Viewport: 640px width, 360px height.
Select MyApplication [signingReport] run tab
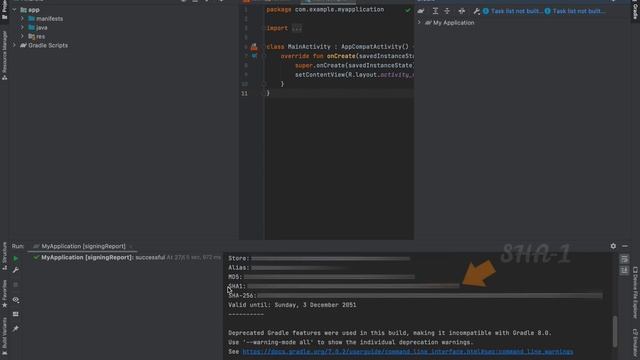tap(83, 246)
